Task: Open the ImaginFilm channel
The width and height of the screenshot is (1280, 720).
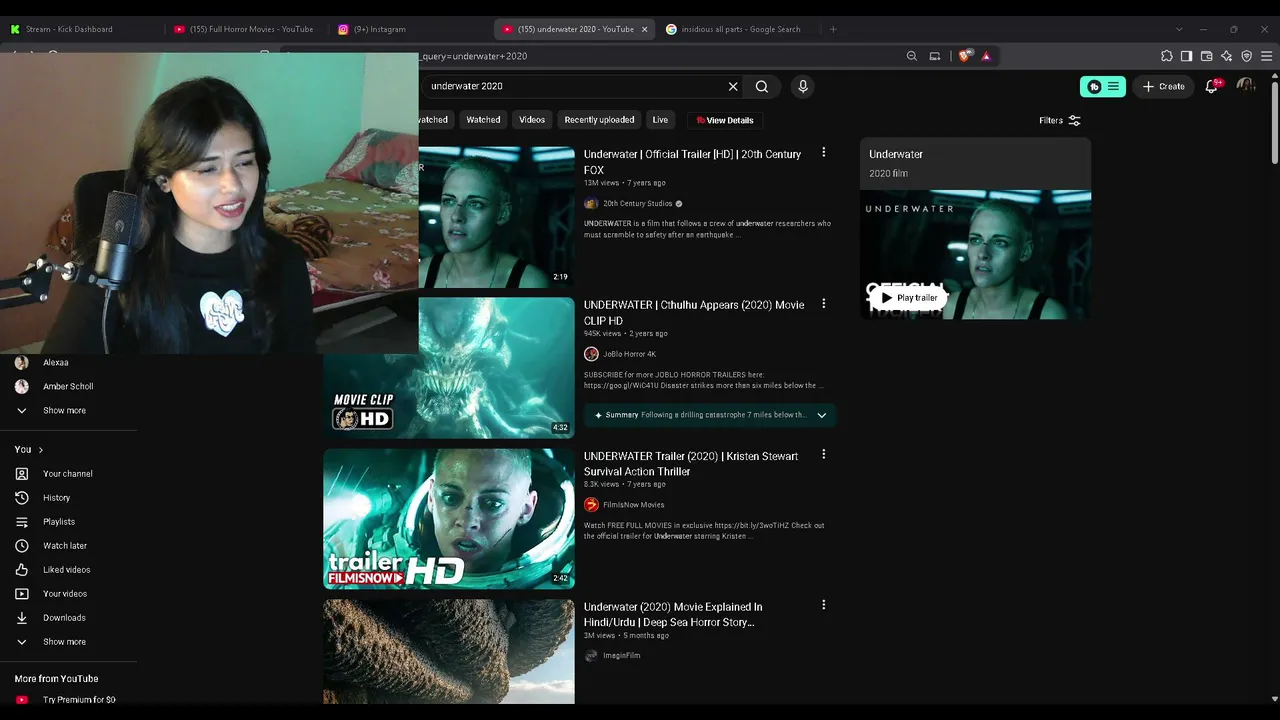Action: tap(621, 656)
